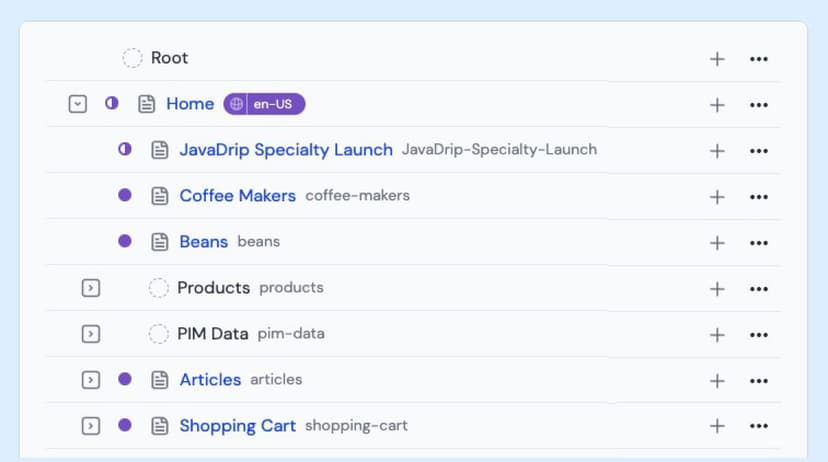Click the document icon beside Articles

coord(159,380)
